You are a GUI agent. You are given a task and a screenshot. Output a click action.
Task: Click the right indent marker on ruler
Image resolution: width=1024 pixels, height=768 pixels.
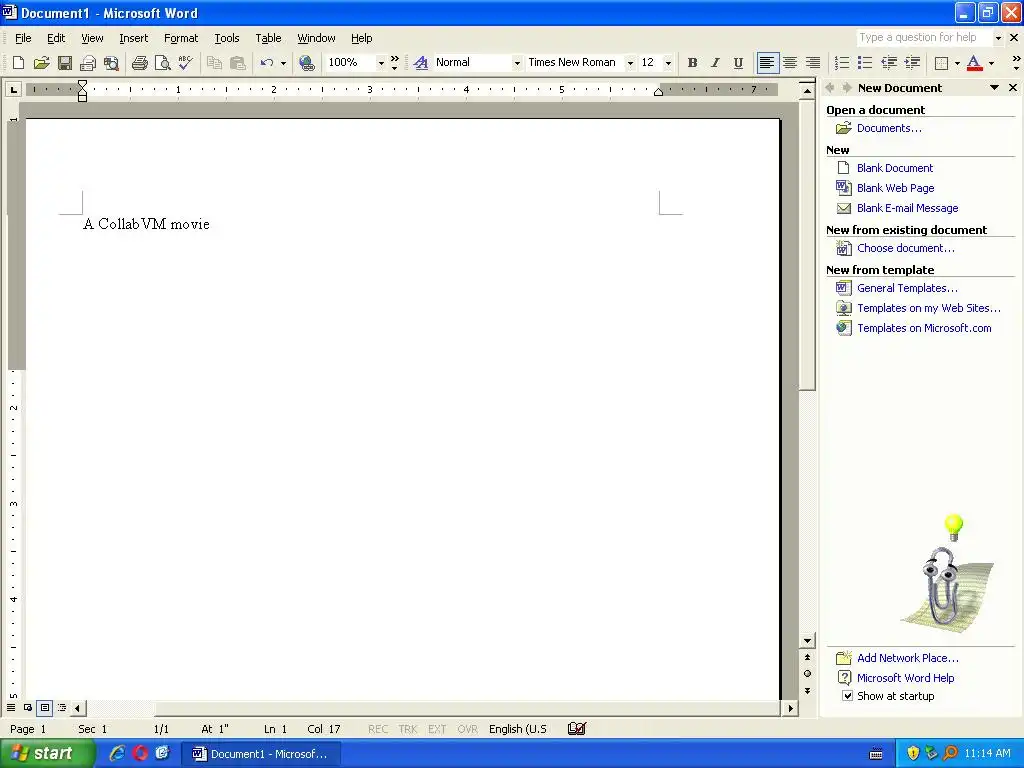click(x=658, y=92)
